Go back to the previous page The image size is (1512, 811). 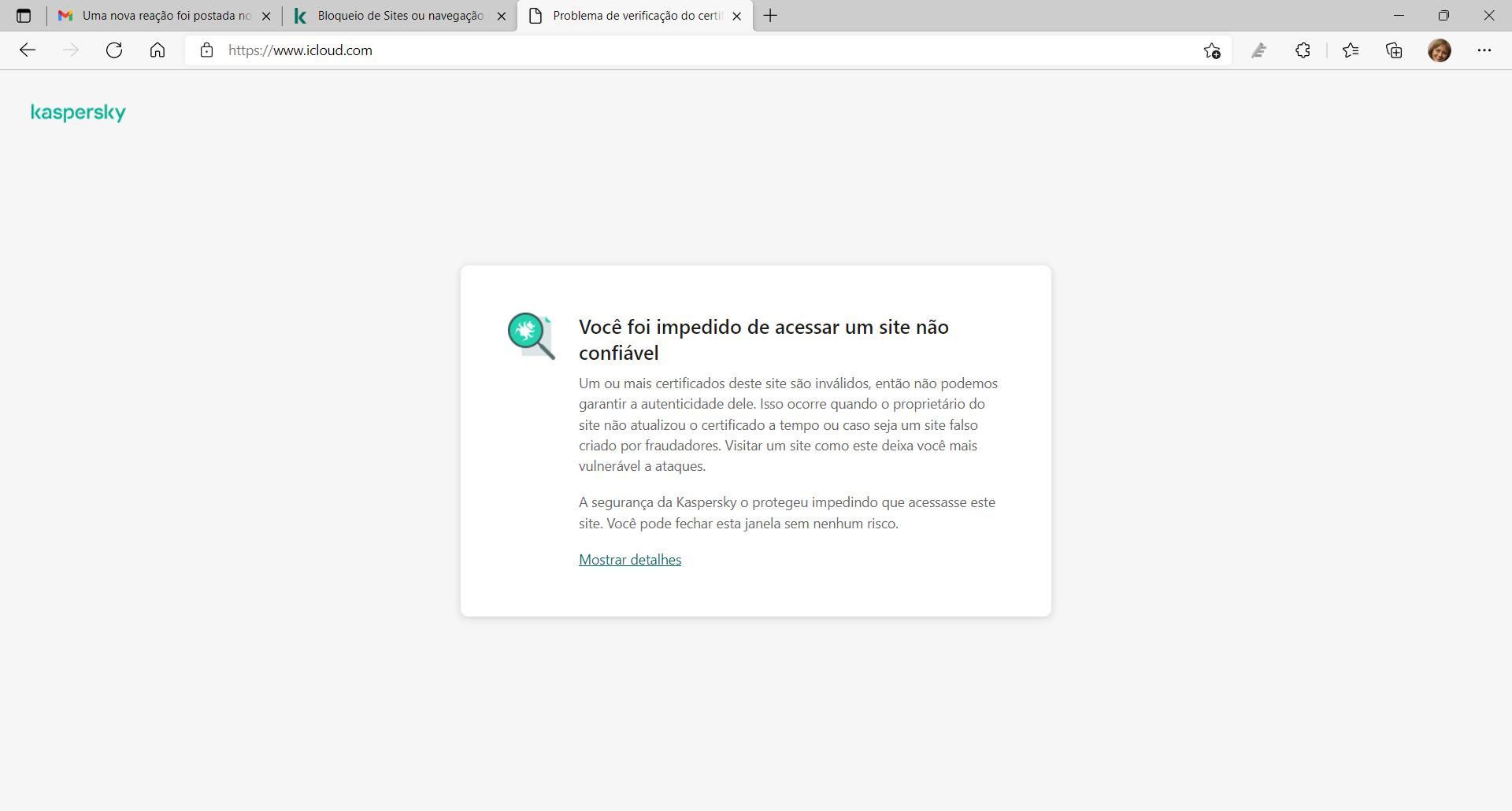point(28,50)
